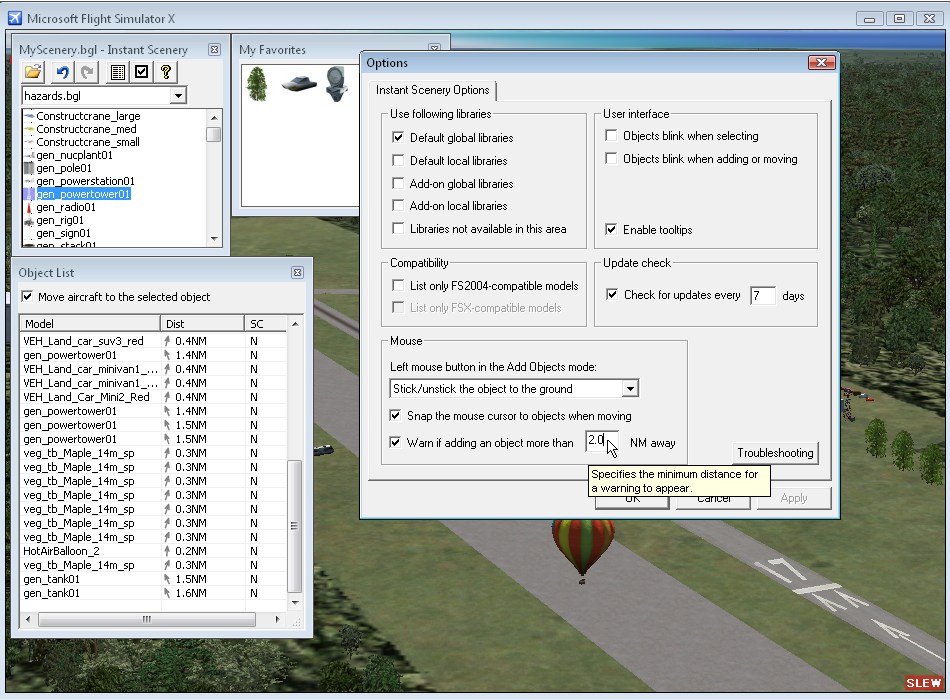The image size is (950, 700).
Task: Select Constructcrane_large in library list
Action: tap(88, 116)
